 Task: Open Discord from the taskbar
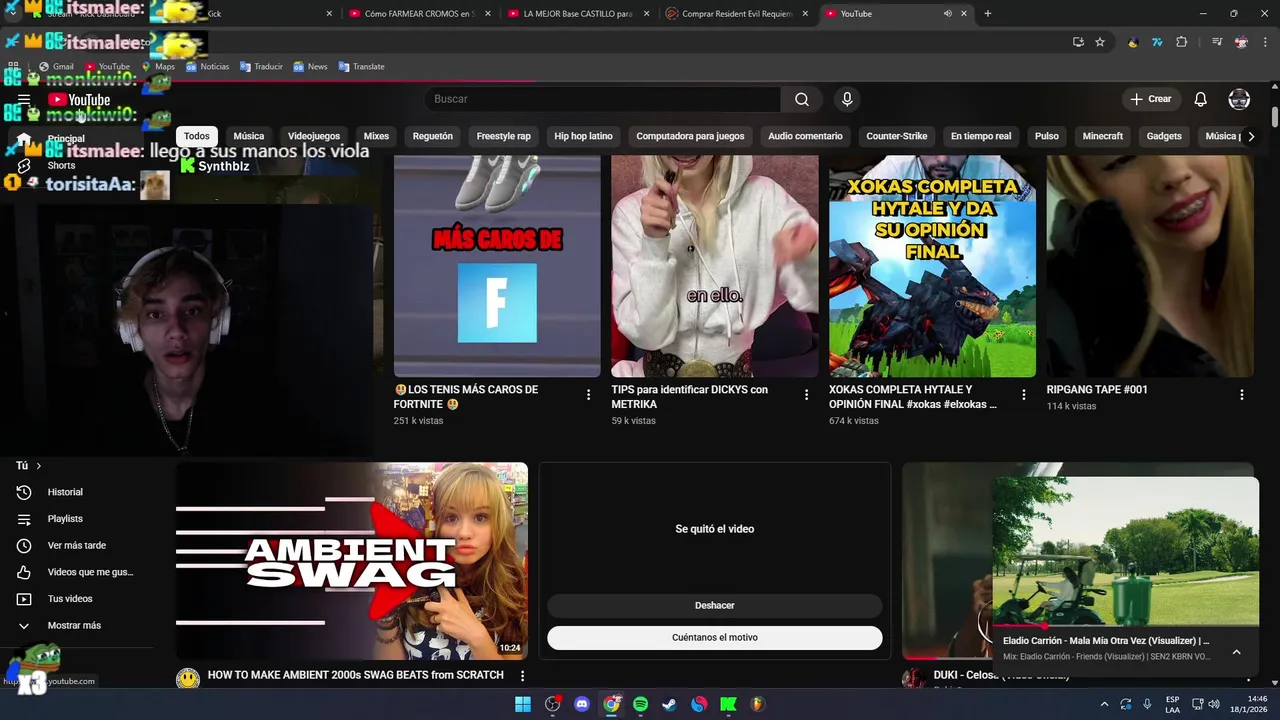tap(582, 704)
